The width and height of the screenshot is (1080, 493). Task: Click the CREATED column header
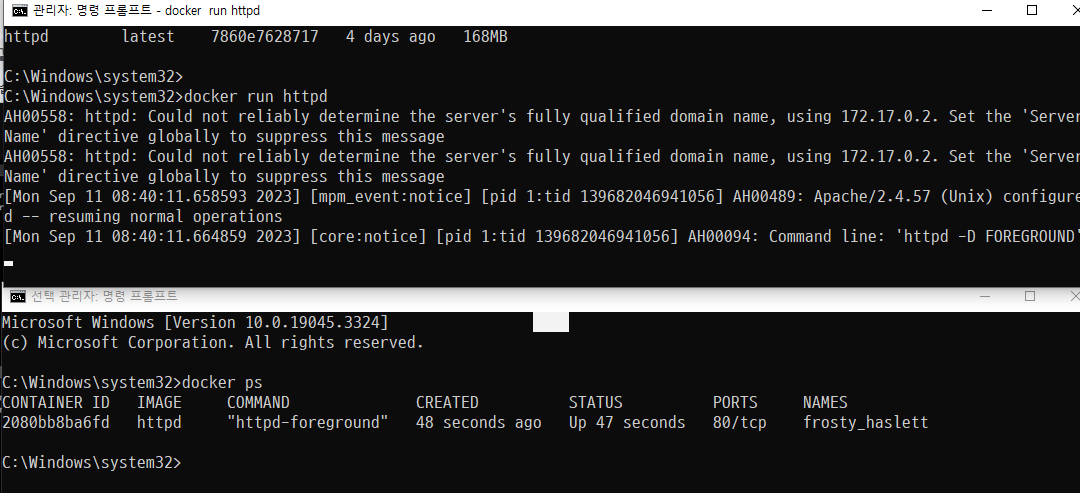pyautogui.click(x=447, y=402)
